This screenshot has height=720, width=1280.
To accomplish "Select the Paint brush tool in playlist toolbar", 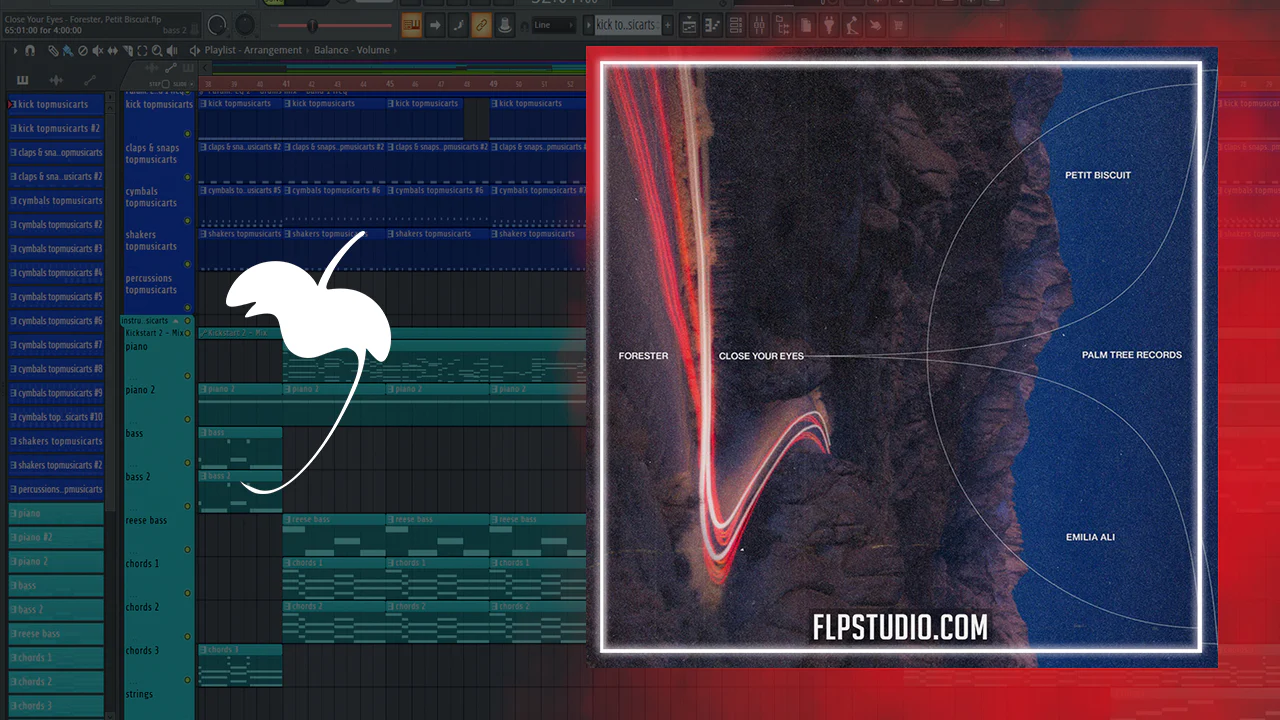I will [x=67, y=50].
